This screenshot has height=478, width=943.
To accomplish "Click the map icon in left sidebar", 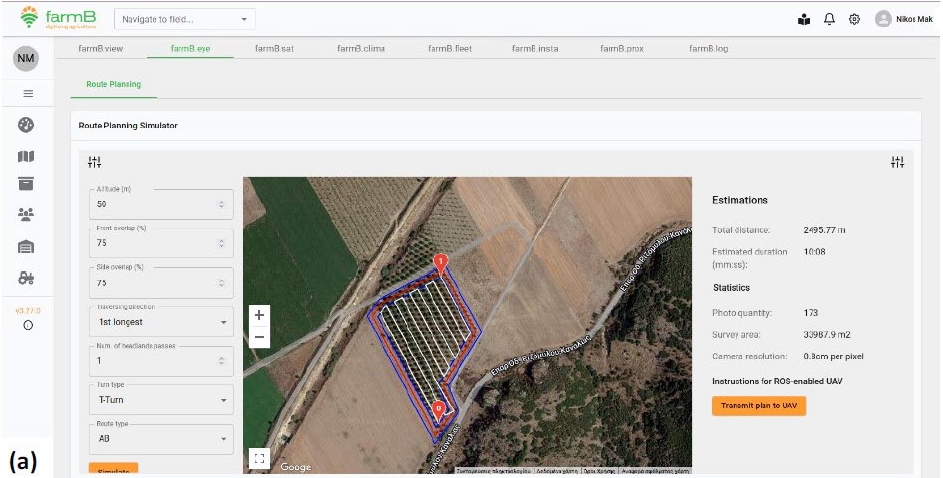I will (27, 156).
